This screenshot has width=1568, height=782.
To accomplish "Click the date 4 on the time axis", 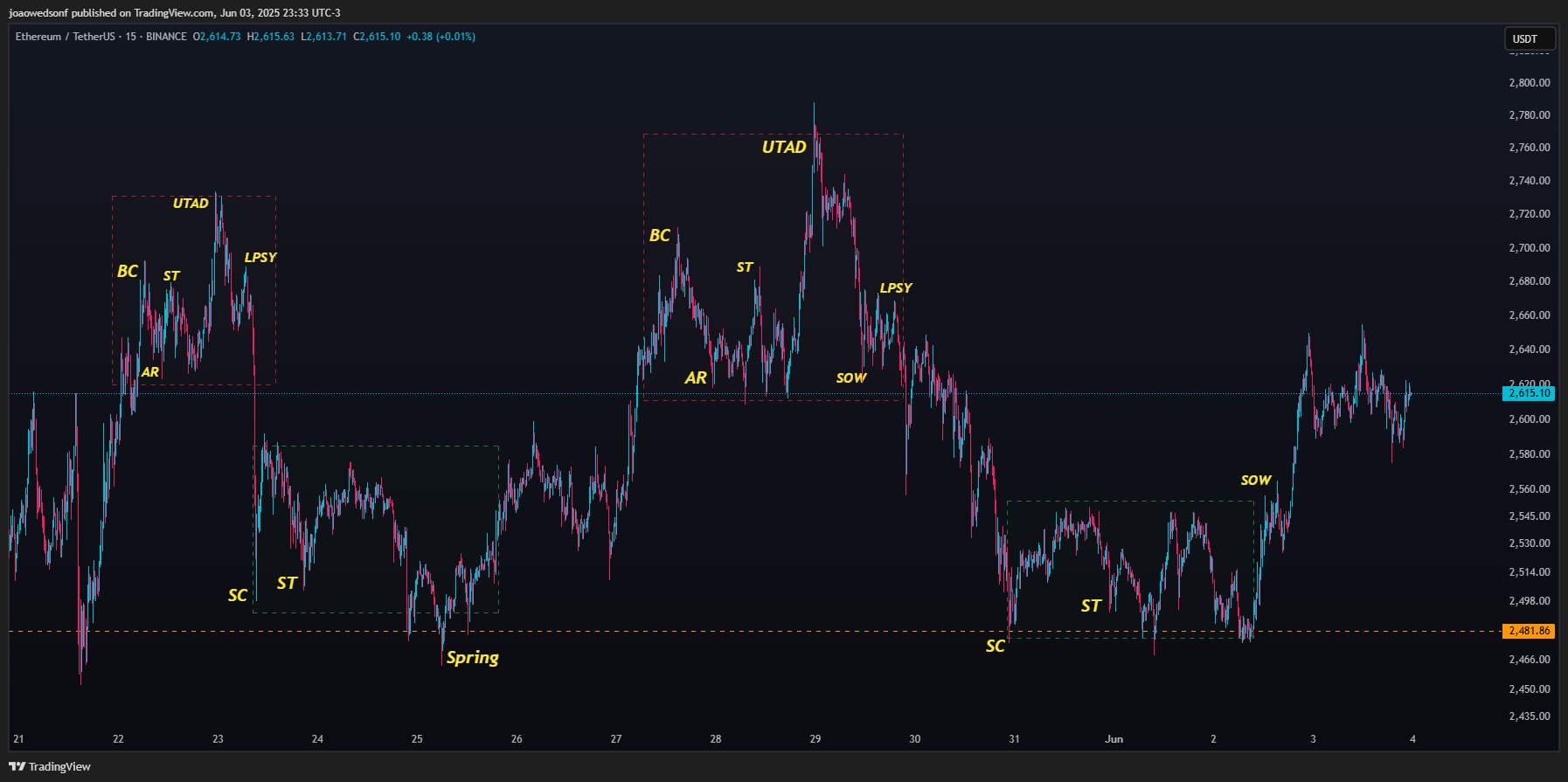I will pos(1412,739).
